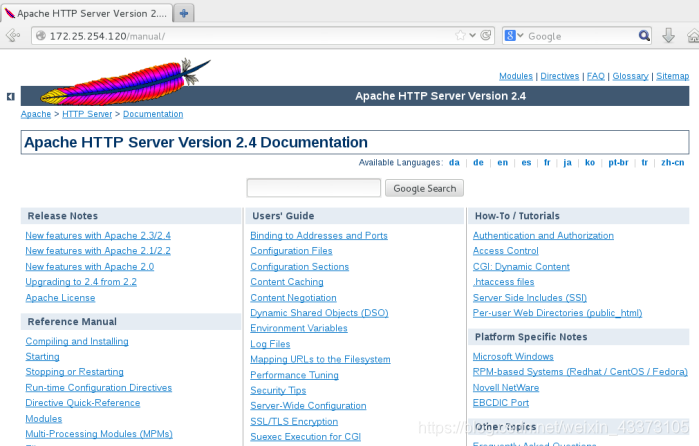Select the es language link
This screenshot has width=699, height=446.
click(x=526, y=162)
